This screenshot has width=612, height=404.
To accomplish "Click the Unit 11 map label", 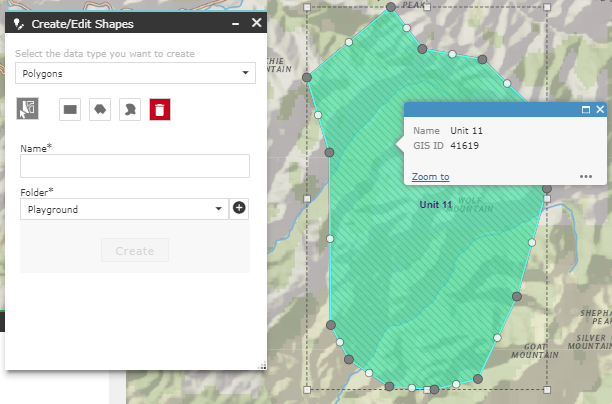I will pyautogui.click(x=436, y=205).
